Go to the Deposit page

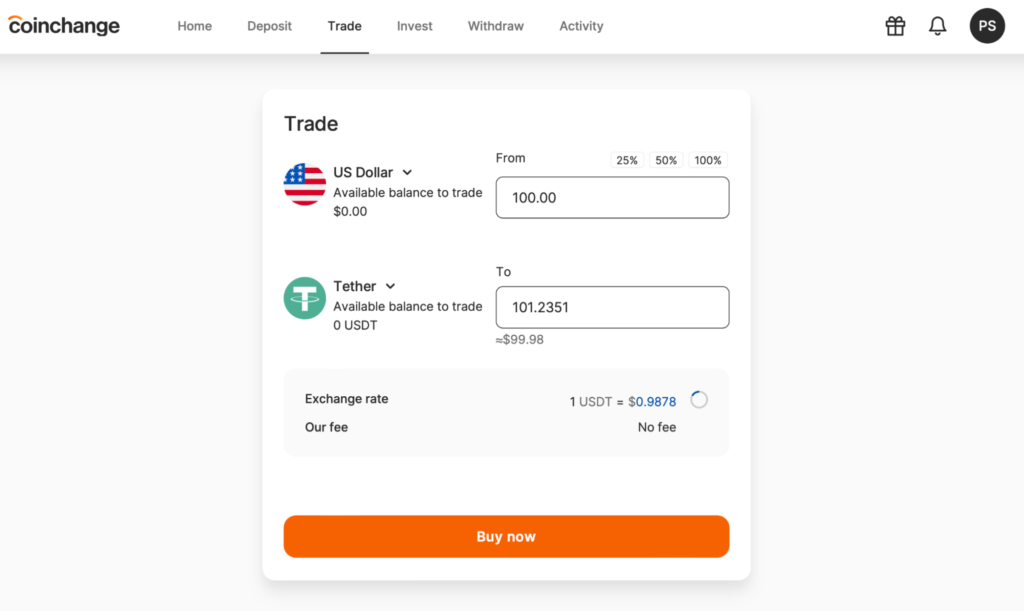(269, 26)
